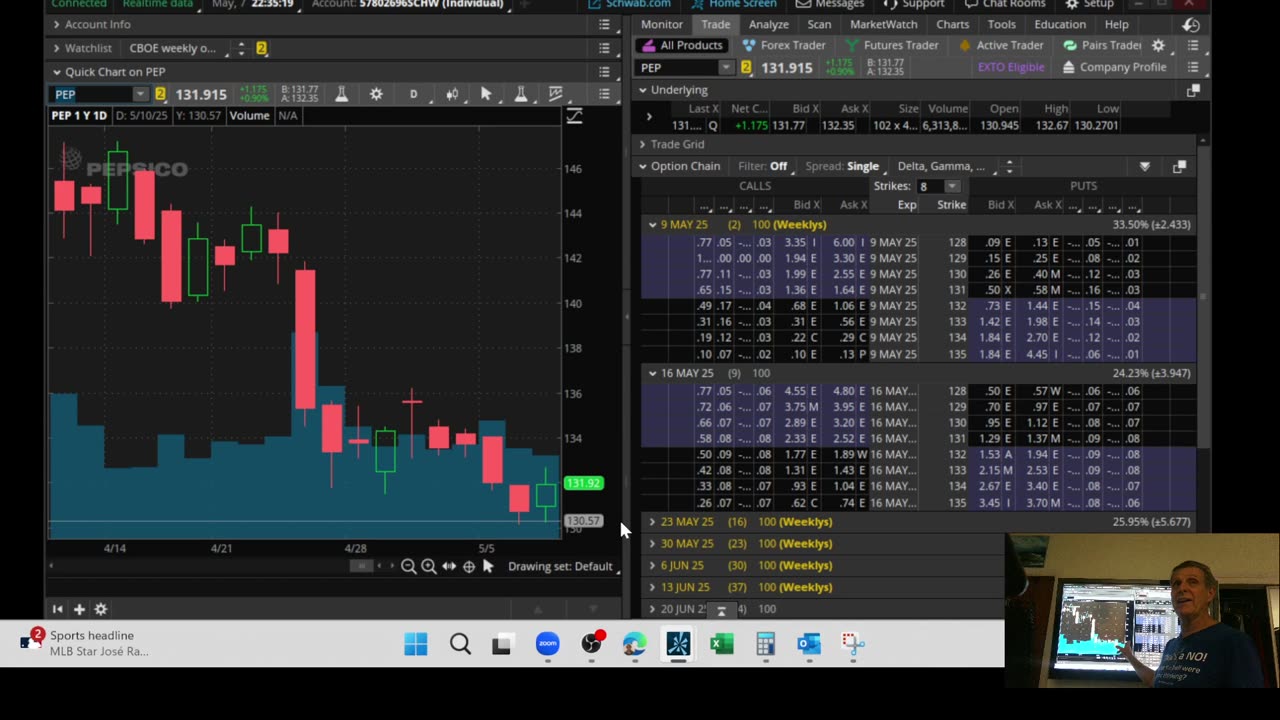
Task: Expand the Trade Grid section
Action: [642, 144]
